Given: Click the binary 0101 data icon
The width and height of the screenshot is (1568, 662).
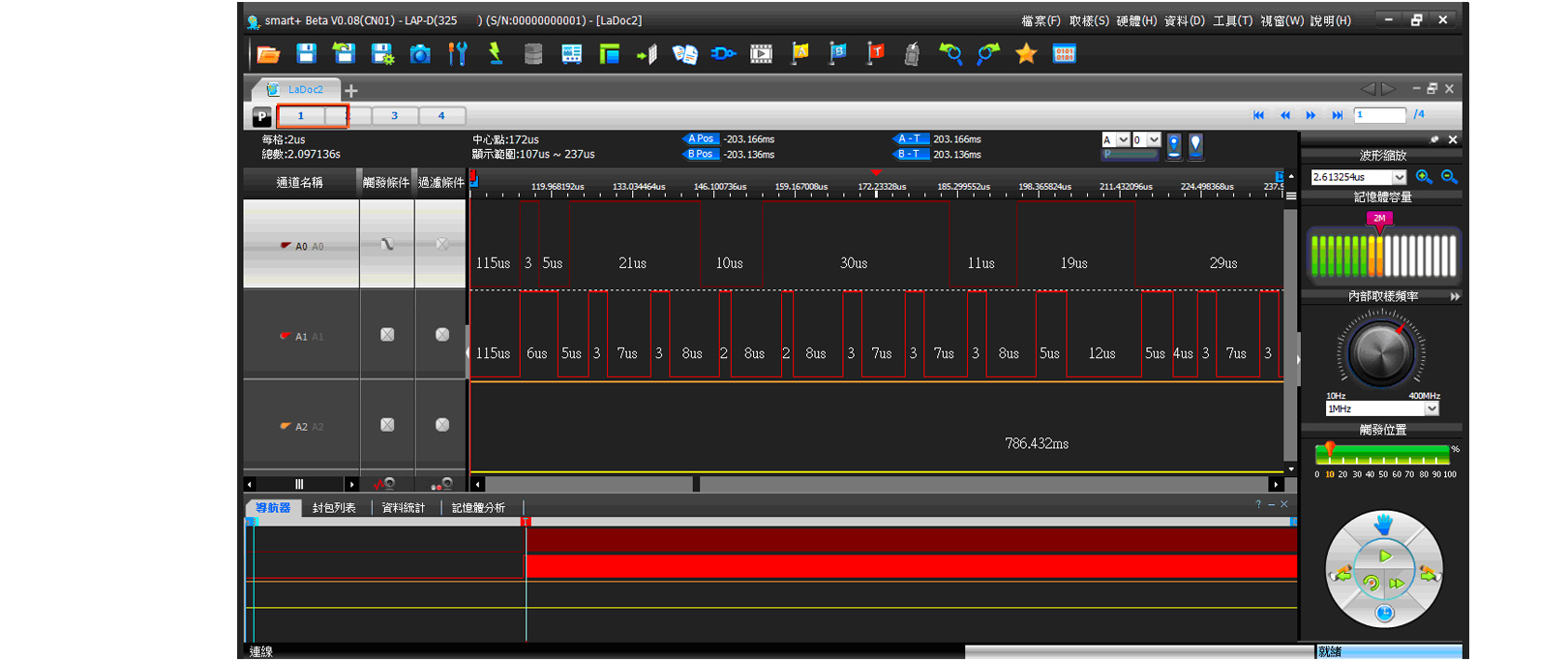Looking at the screenshot, I should (1064, 54).
